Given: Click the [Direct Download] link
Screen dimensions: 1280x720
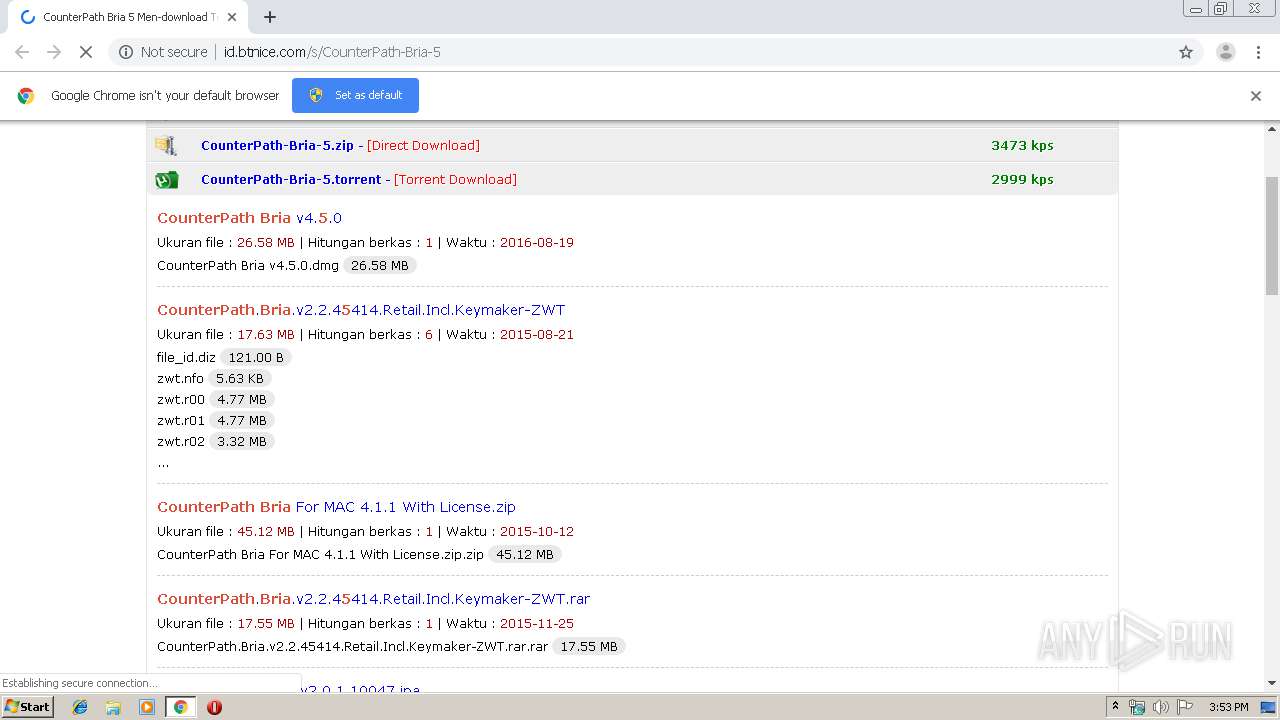Looking at the screenshot, I should (x=423, y=145).
